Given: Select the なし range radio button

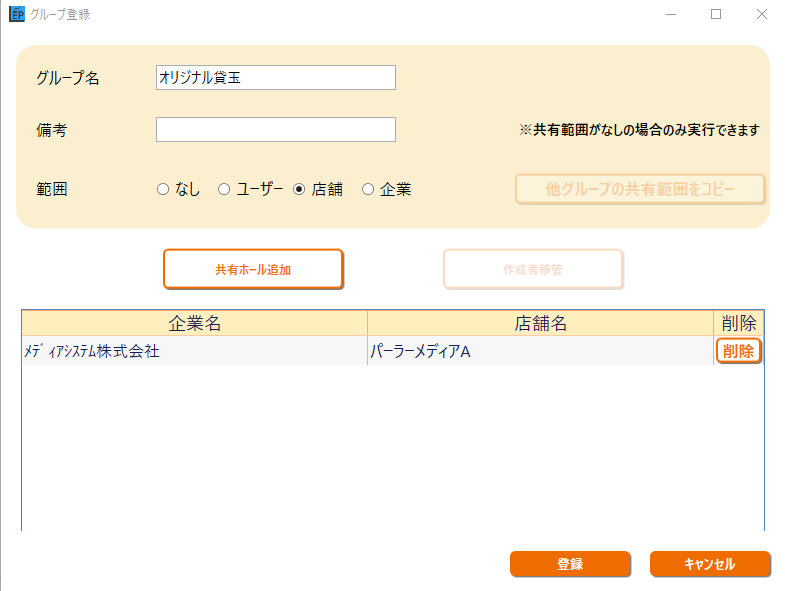Looking at the screenshot, I should click(163, 189).
